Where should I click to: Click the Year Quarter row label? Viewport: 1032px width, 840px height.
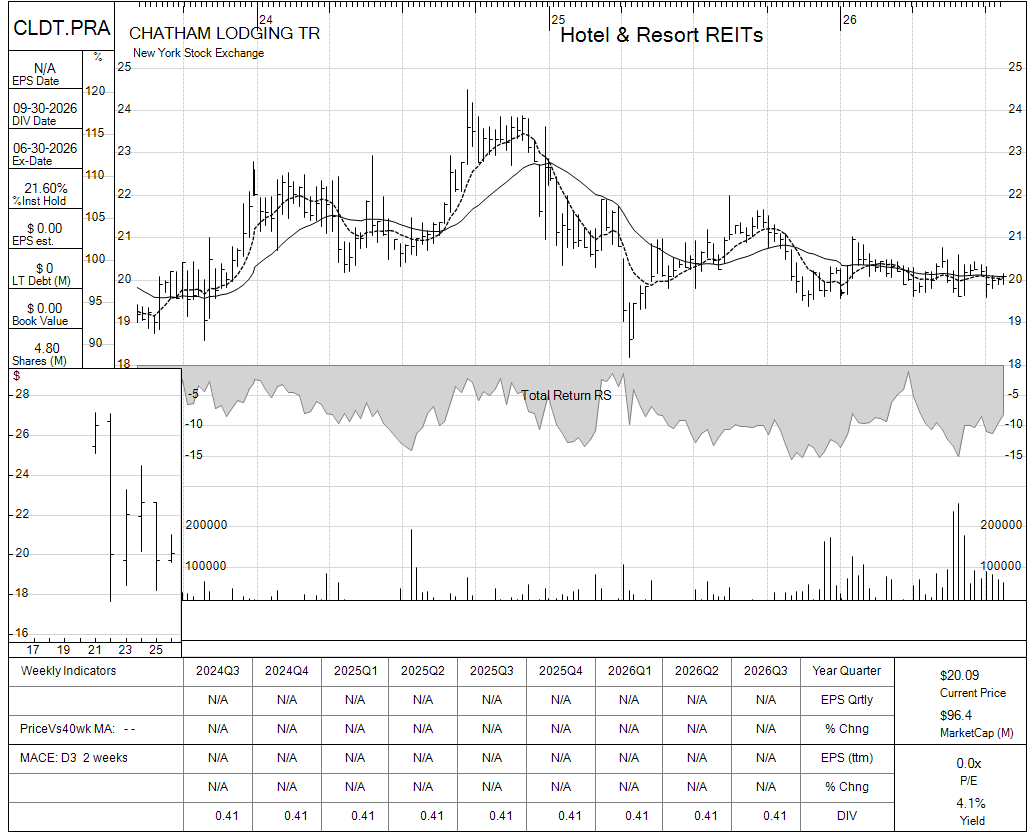point(846,671)
